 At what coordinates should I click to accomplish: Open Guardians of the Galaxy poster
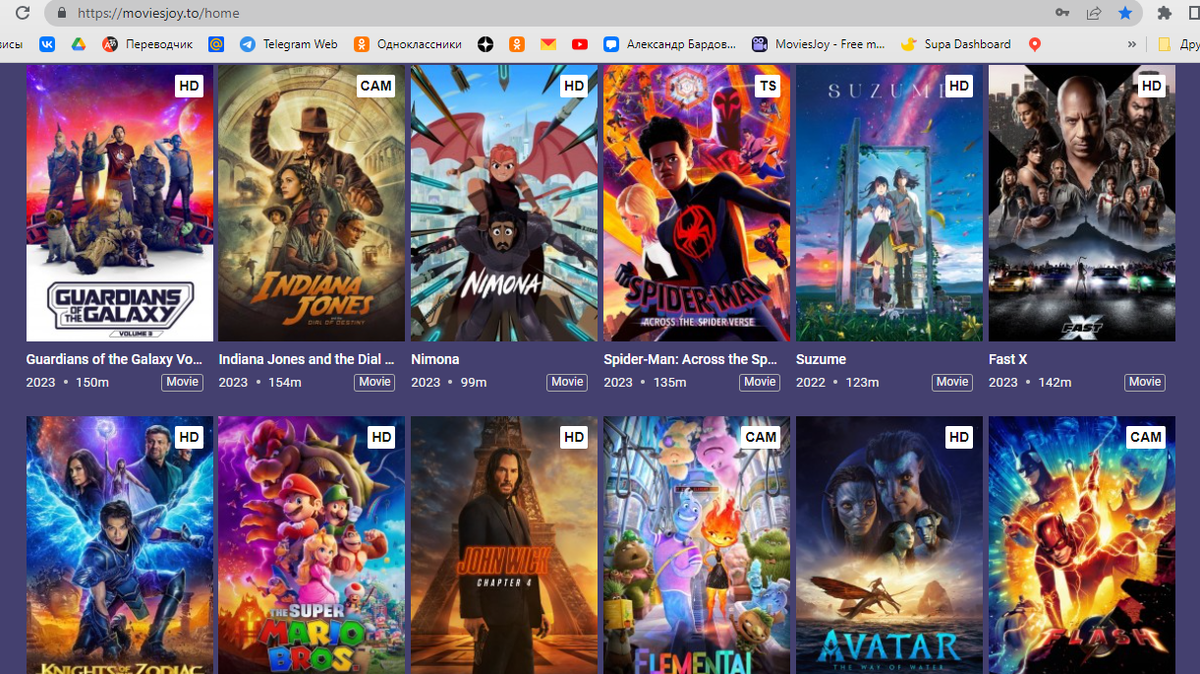pos(119,203)
